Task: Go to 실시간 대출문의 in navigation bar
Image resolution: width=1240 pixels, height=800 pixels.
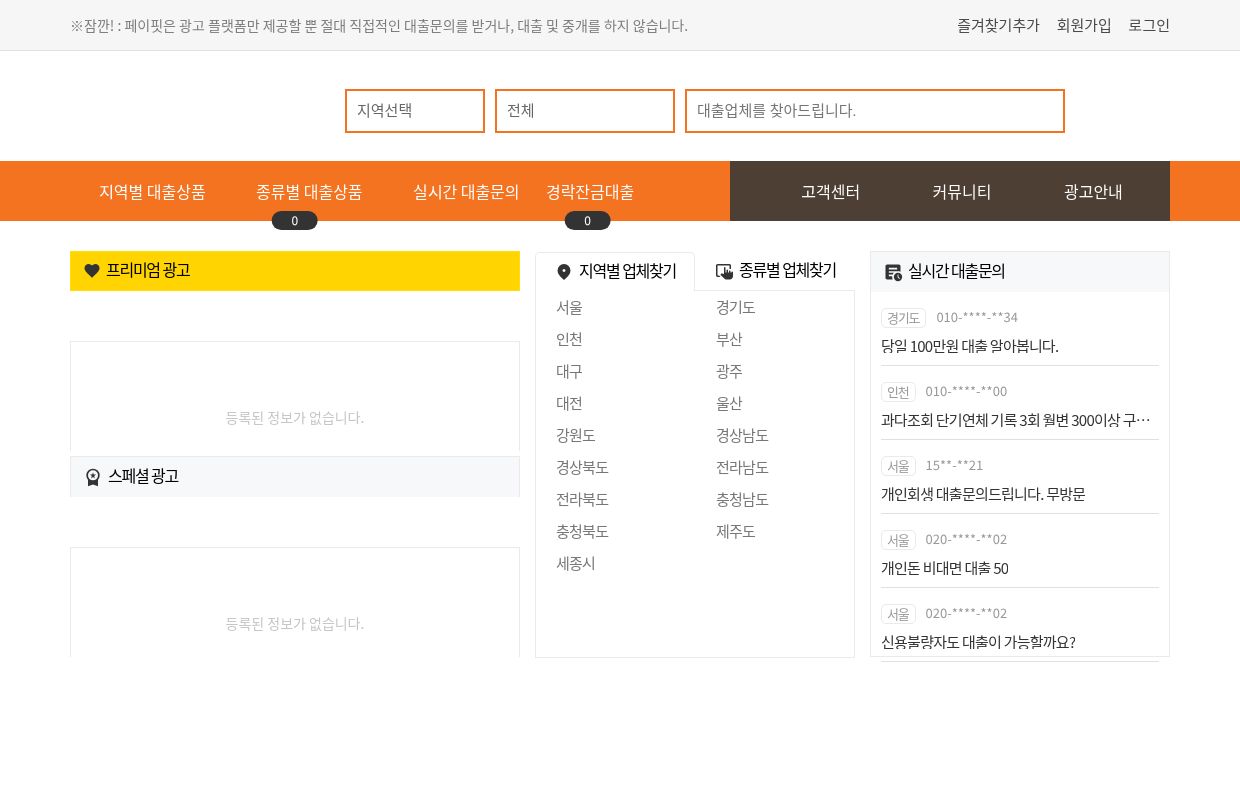Action: (466, 192)
